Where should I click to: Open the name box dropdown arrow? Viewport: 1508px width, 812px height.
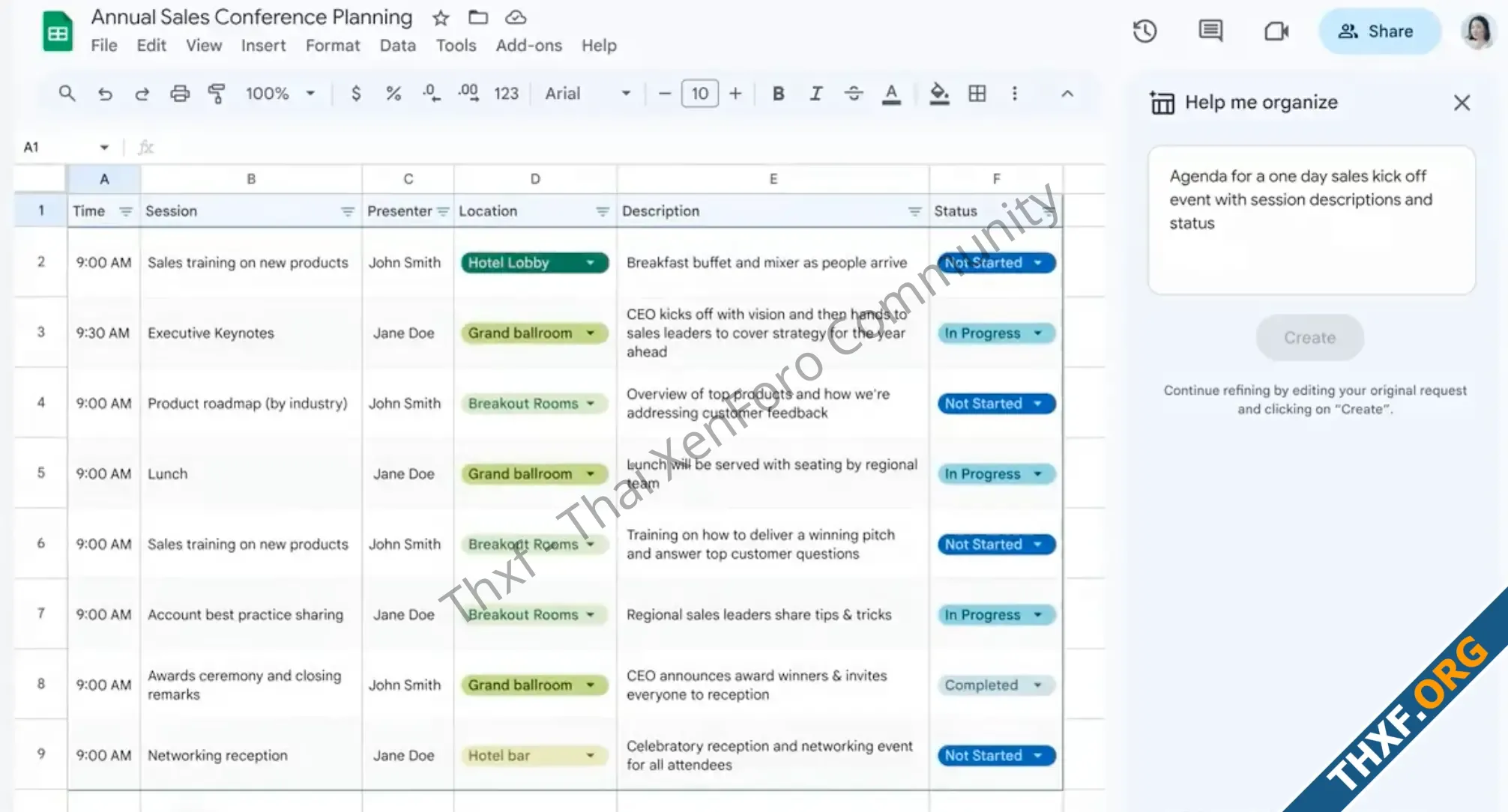point(104,148)
